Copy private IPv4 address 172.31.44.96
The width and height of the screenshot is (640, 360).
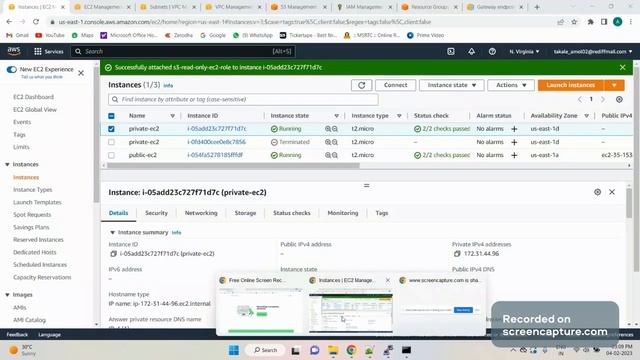point(457,253)
